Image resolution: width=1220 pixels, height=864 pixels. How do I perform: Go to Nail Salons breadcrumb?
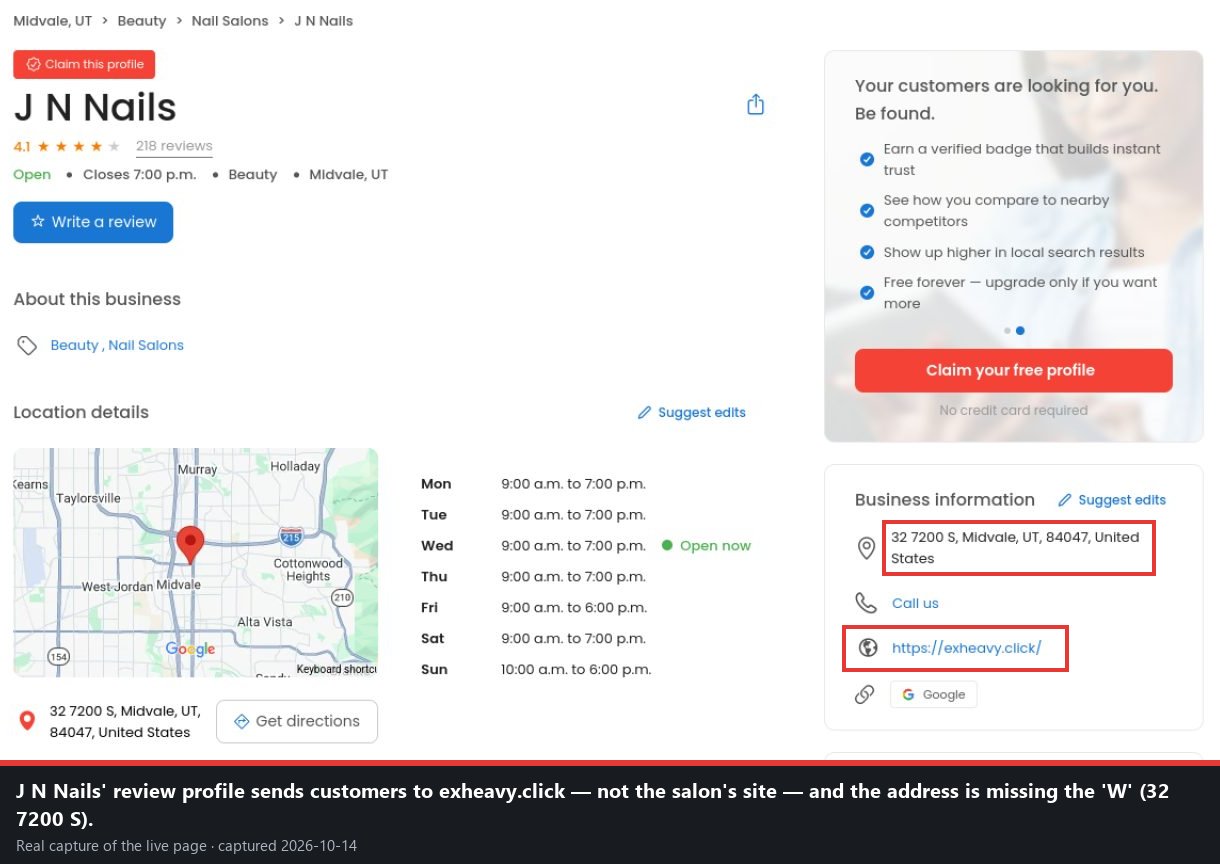(x=230, y=21)
